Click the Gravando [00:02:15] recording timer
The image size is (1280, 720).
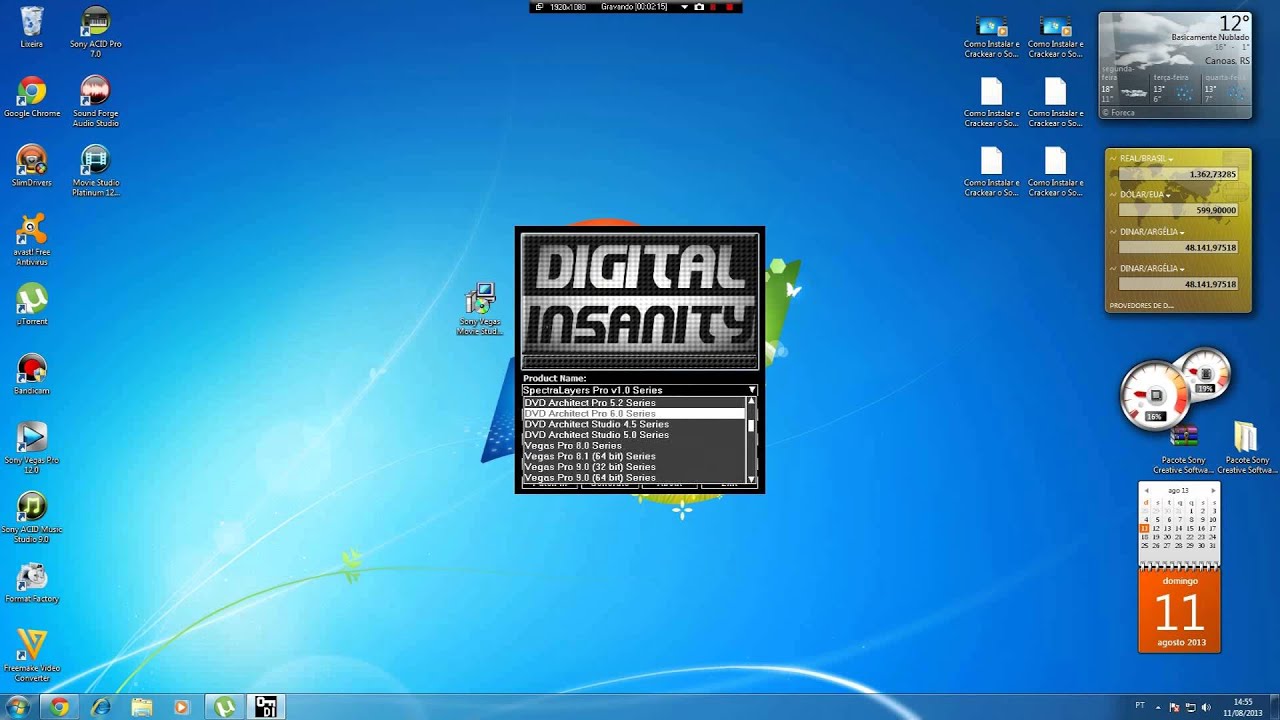pyautogui.click(x=634, y=7)
